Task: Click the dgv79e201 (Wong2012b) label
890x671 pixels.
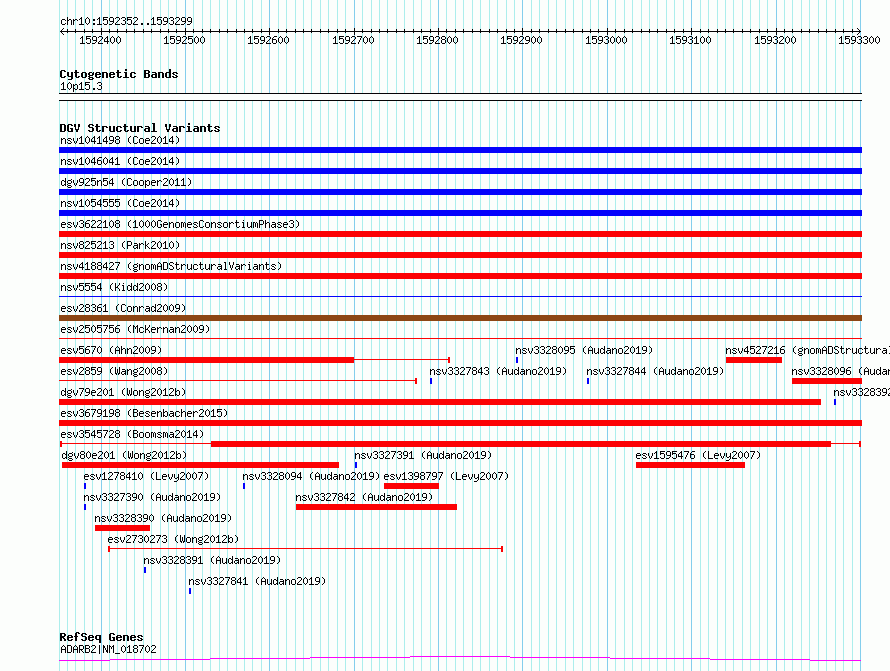Action: point(123,392)
